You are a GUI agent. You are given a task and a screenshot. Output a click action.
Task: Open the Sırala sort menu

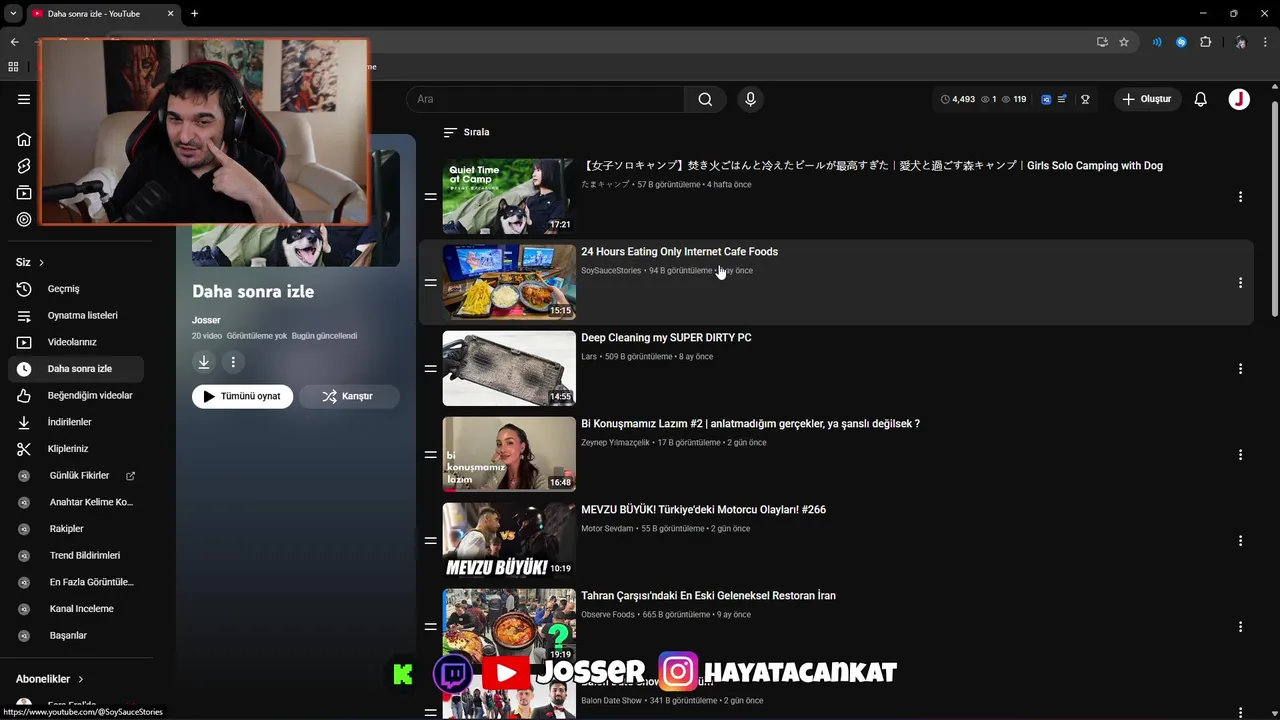466,132
